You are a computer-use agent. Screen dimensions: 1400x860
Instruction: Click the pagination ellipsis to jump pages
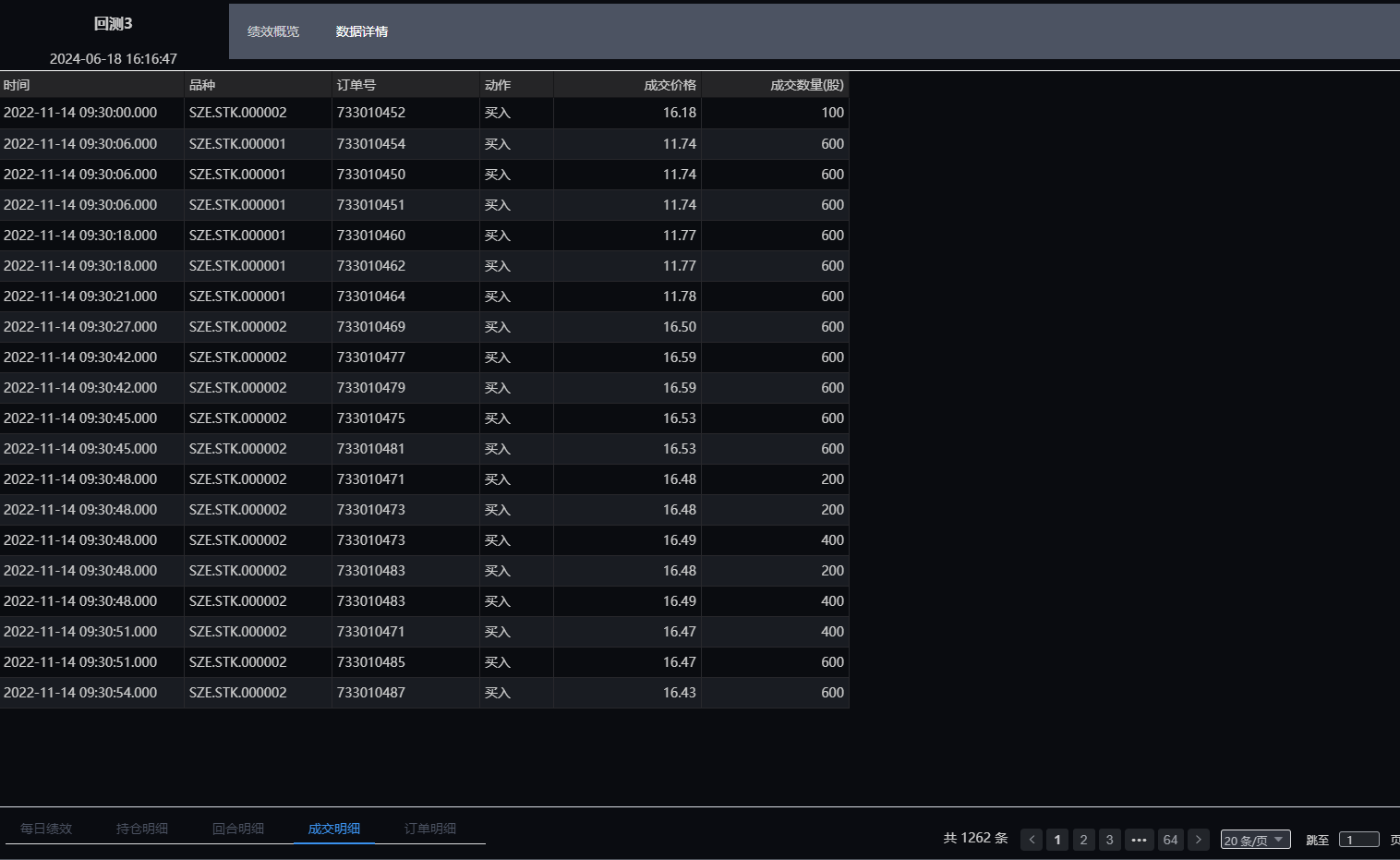(1139, 840)
